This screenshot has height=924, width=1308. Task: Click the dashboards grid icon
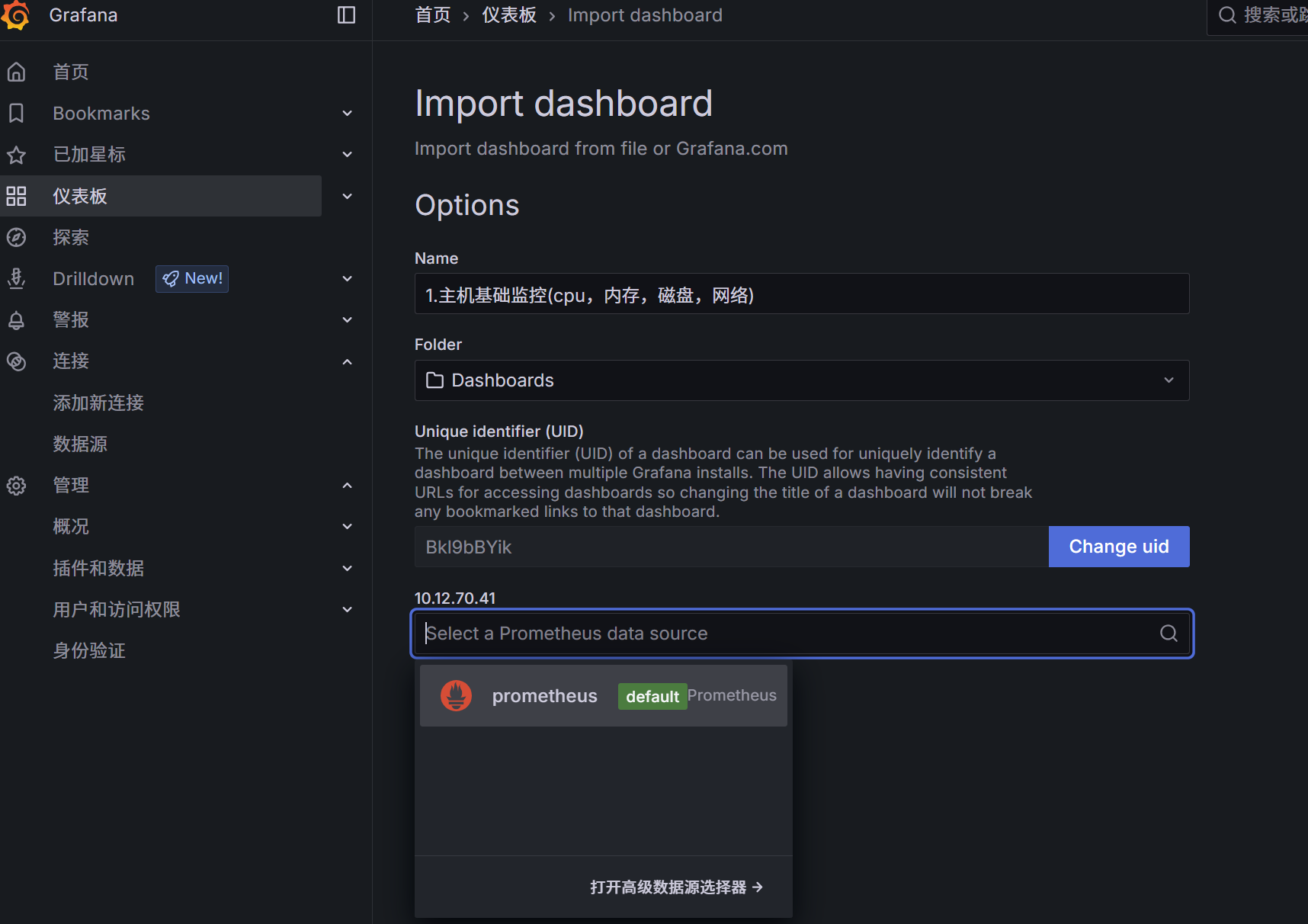pyautogui.click(x=16, y=196)
